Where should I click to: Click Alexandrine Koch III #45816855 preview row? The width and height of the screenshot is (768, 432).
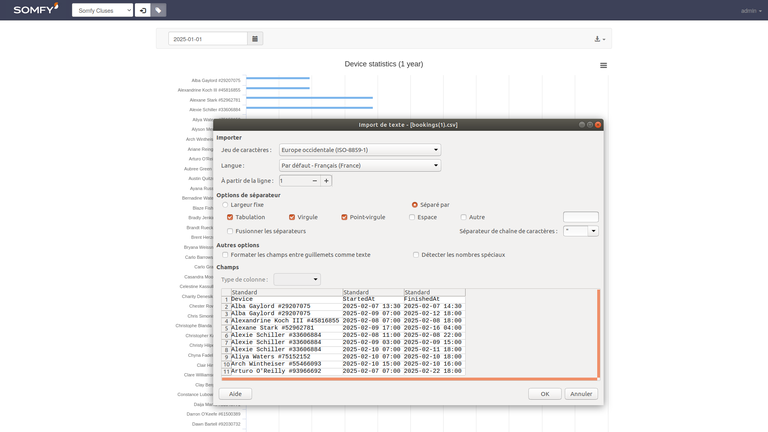point(343,320)
